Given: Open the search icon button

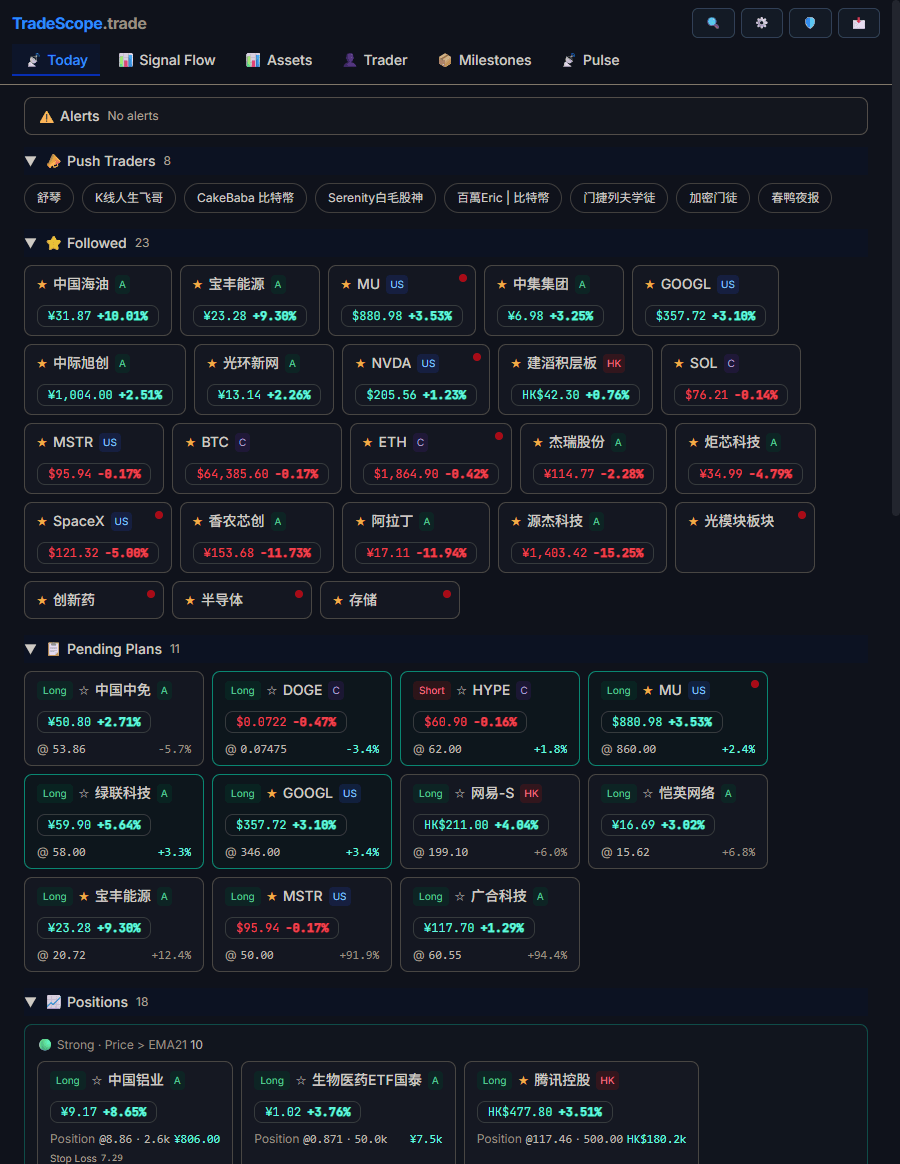Looking at the screenshot, I should (713, 23).
